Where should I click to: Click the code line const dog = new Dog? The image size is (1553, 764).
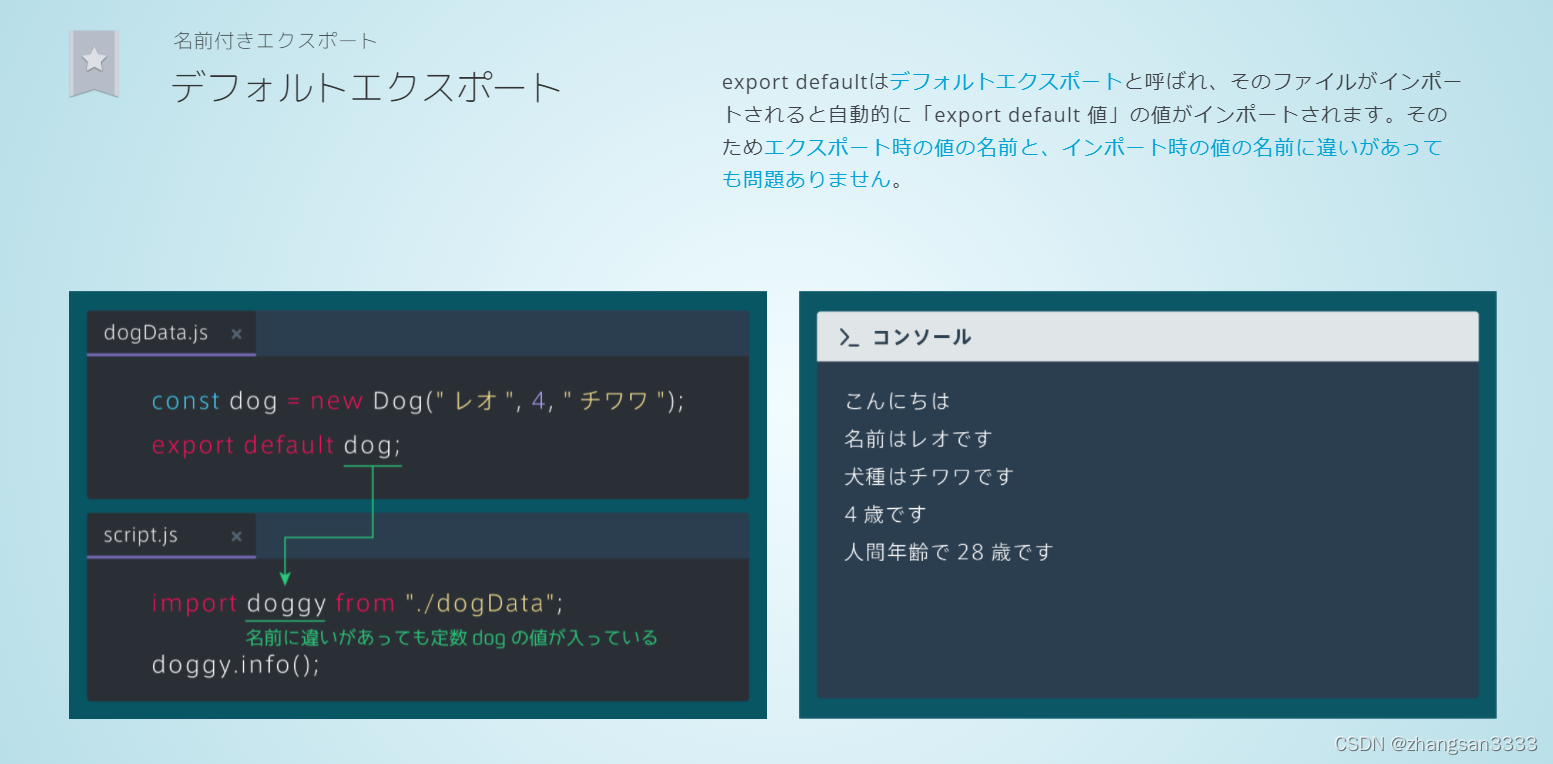click(418, 401)
